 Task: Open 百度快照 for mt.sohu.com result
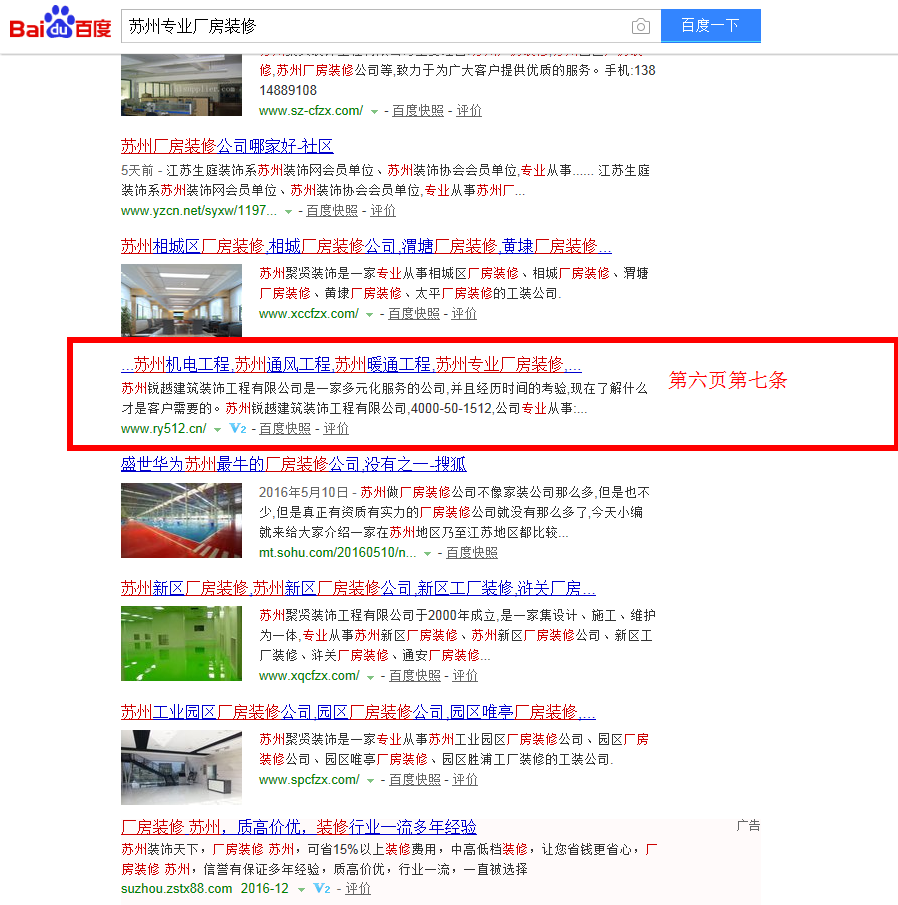pyautogui.click(x=472, y=552)
